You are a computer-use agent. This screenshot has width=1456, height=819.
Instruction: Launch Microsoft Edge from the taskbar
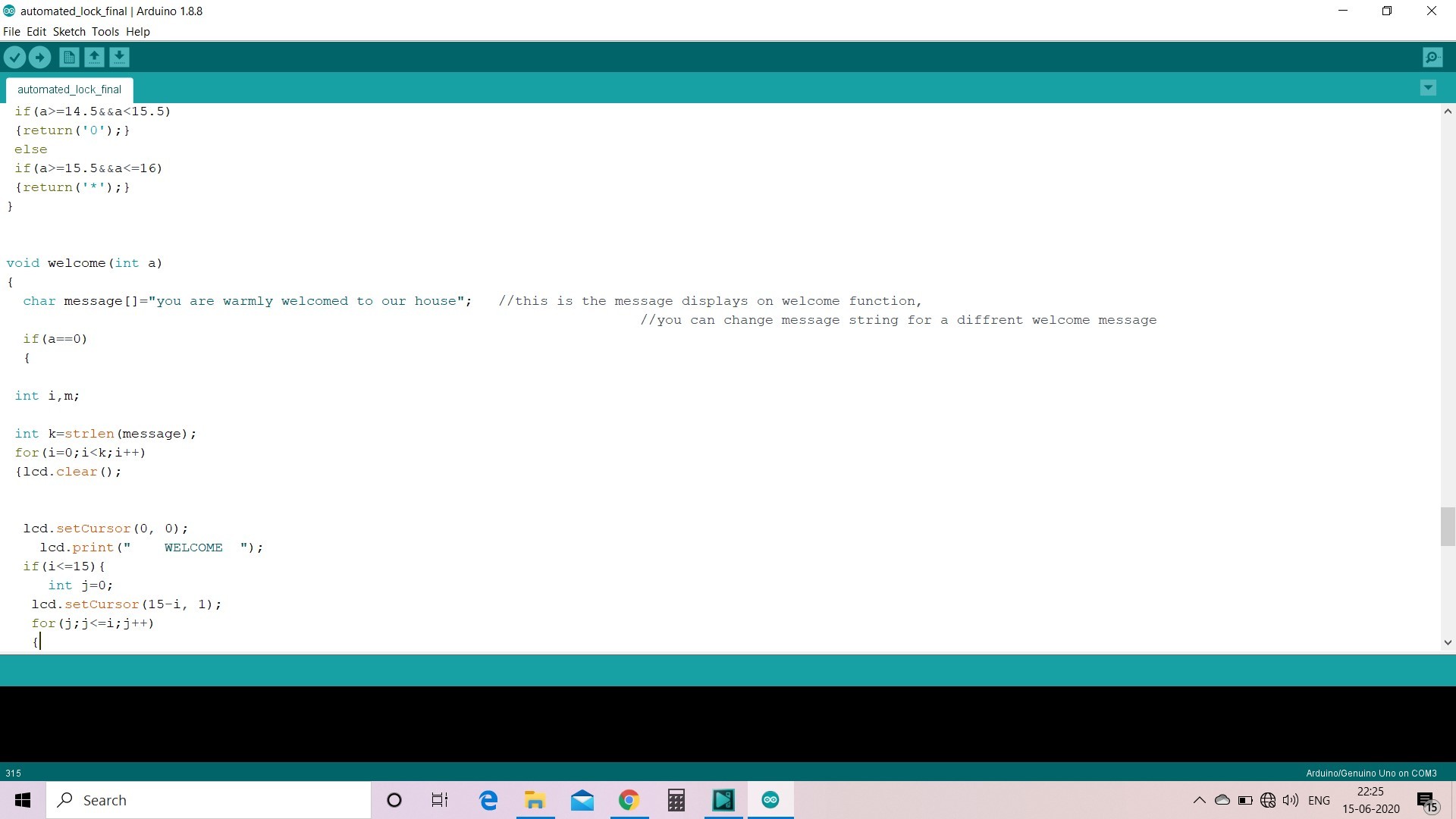(x=488, y=800)
